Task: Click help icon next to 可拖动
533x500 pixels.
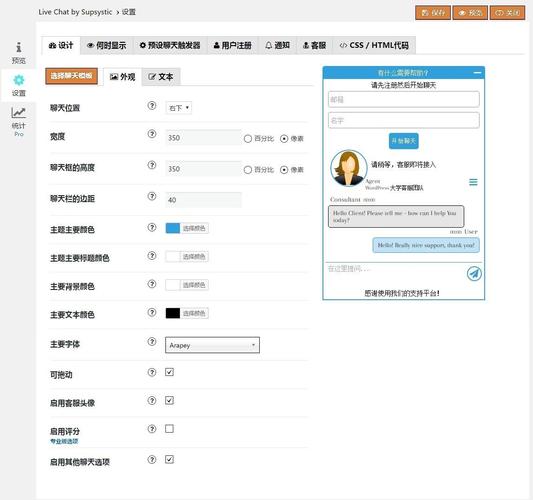Action: tap(152, 372)
